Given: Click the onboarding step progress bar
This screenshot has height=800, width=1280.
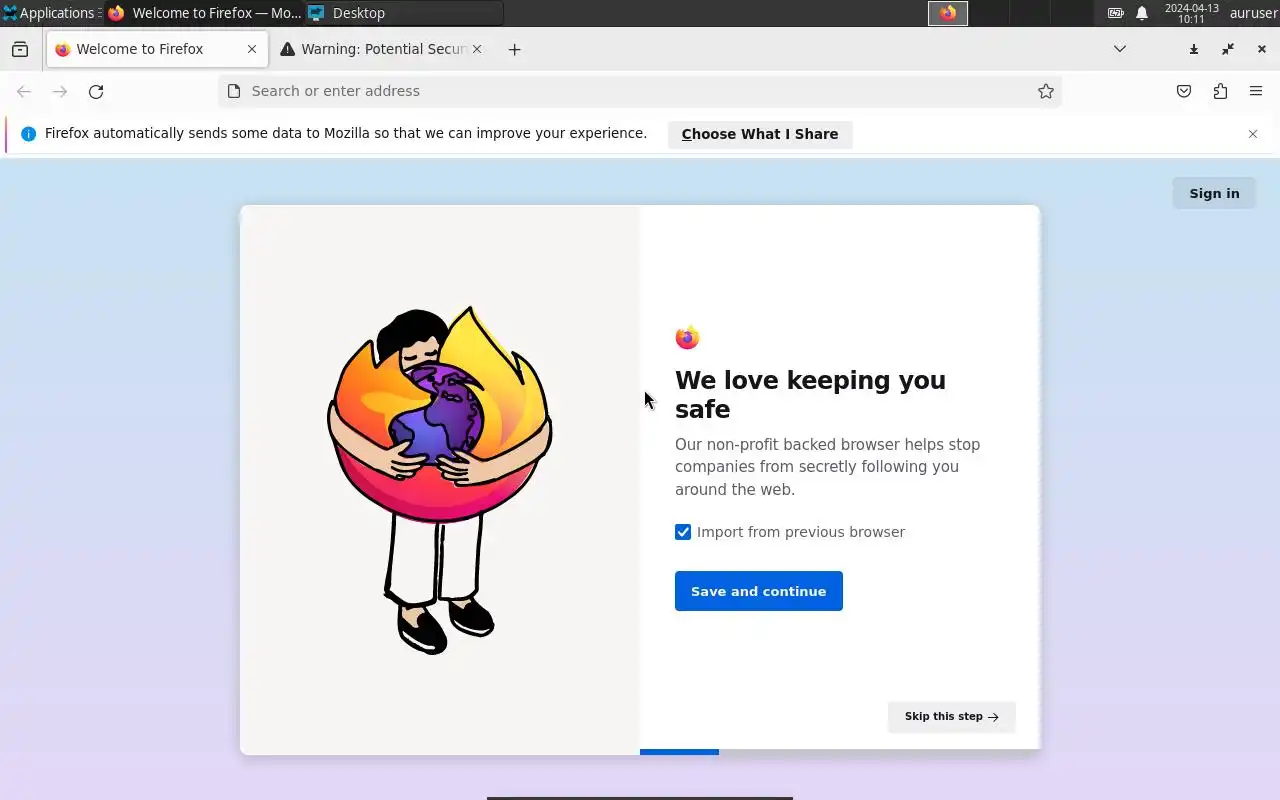Looking at the screenshot, I should pos(840,752).
